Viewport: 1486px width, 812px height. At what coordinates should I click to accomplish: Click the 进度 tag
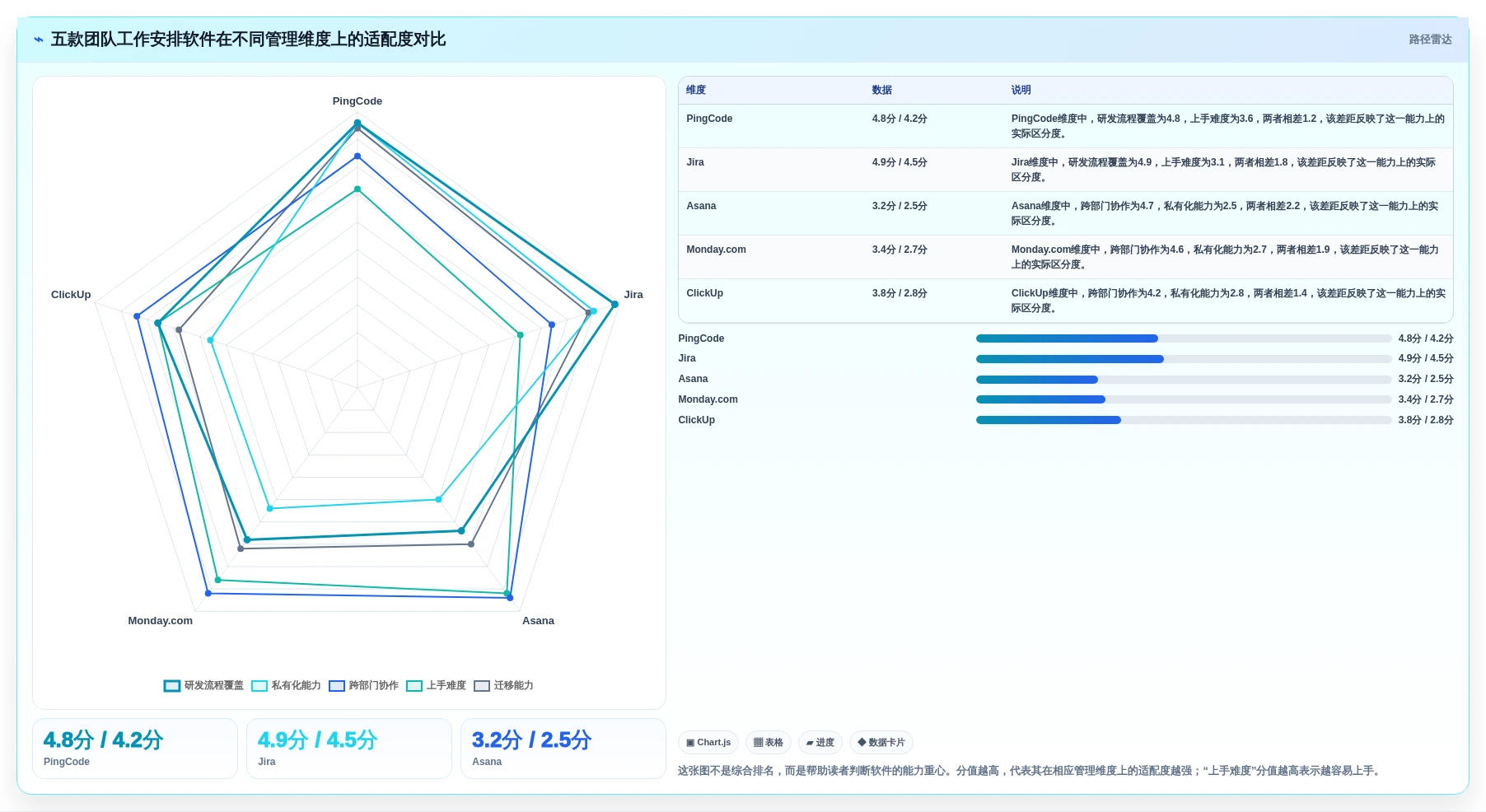coord(820,742)
